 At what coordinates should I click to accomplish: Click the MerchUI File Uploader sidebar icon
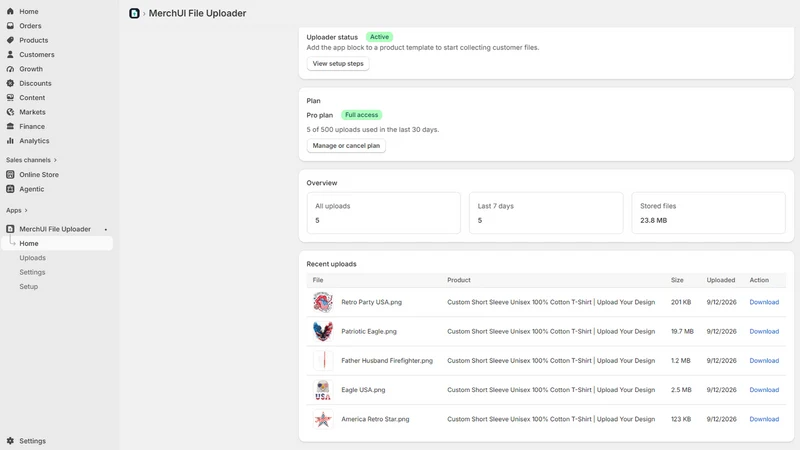[x=10, y=229]
